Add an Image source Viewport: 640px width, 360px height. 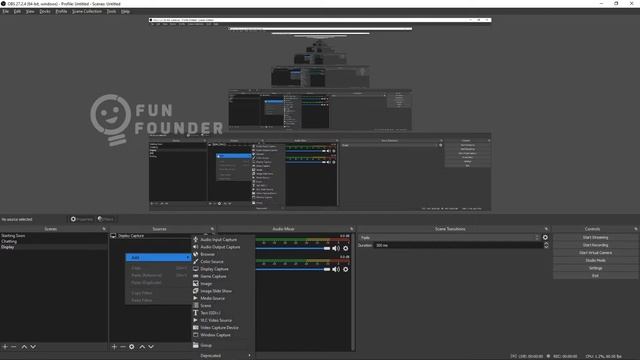[x=206, y=284]
